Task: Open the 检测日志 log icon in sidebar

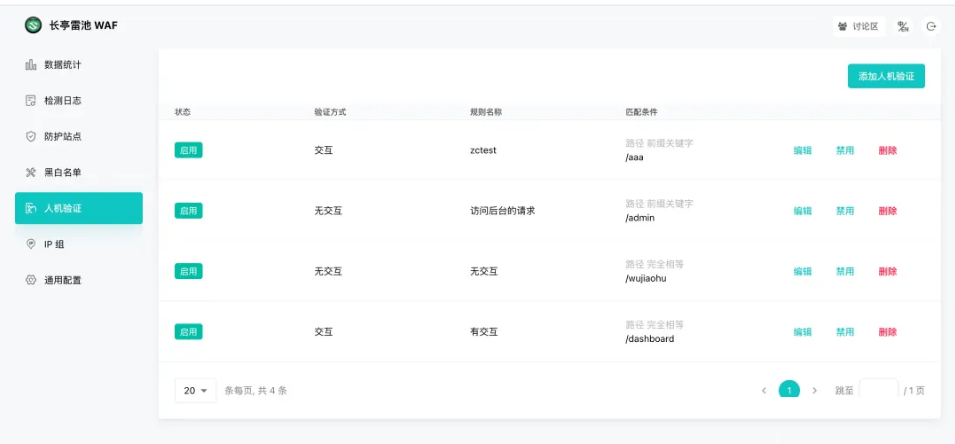Action: (x=30, y=101)
